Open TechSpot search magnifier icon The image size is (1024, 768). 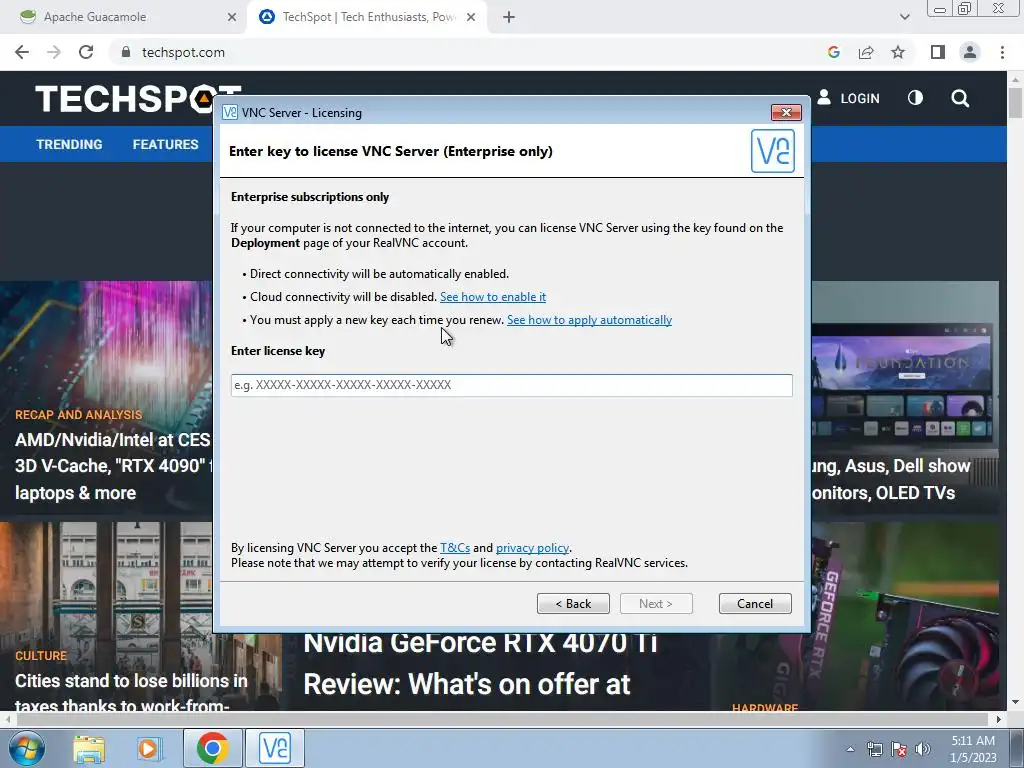coord(960,99)
